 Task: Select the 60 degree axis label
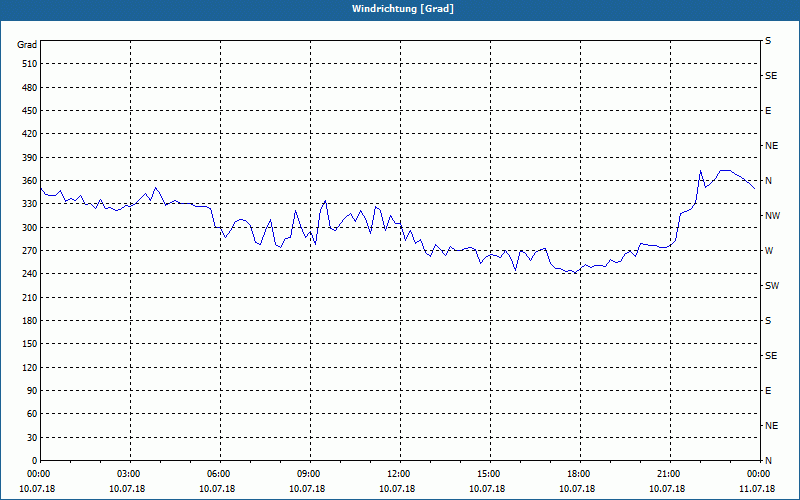point(32,414)
